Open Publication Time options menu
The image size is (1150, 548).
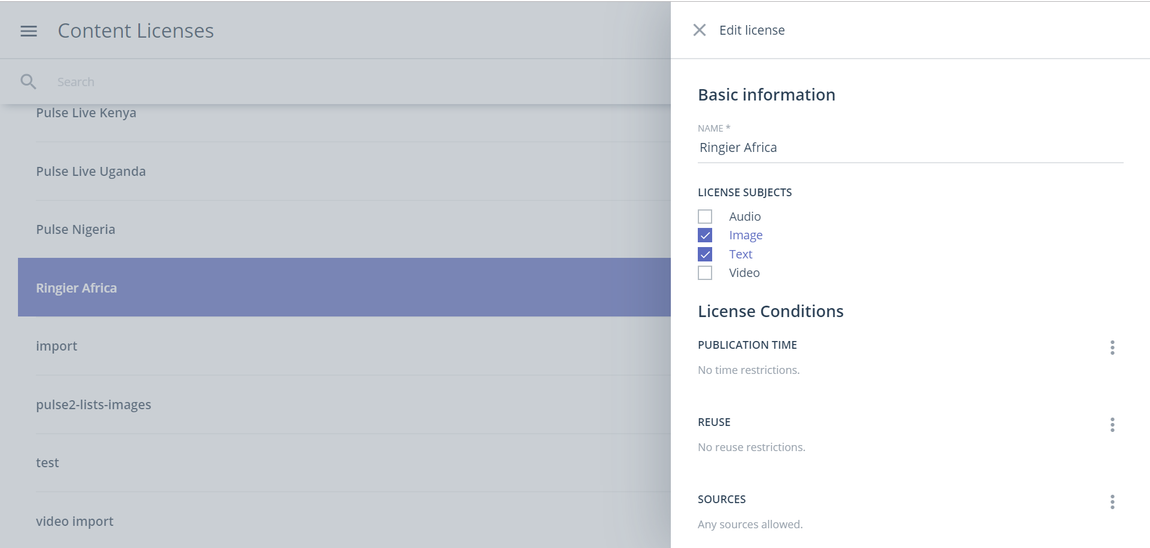(1112, 348)
